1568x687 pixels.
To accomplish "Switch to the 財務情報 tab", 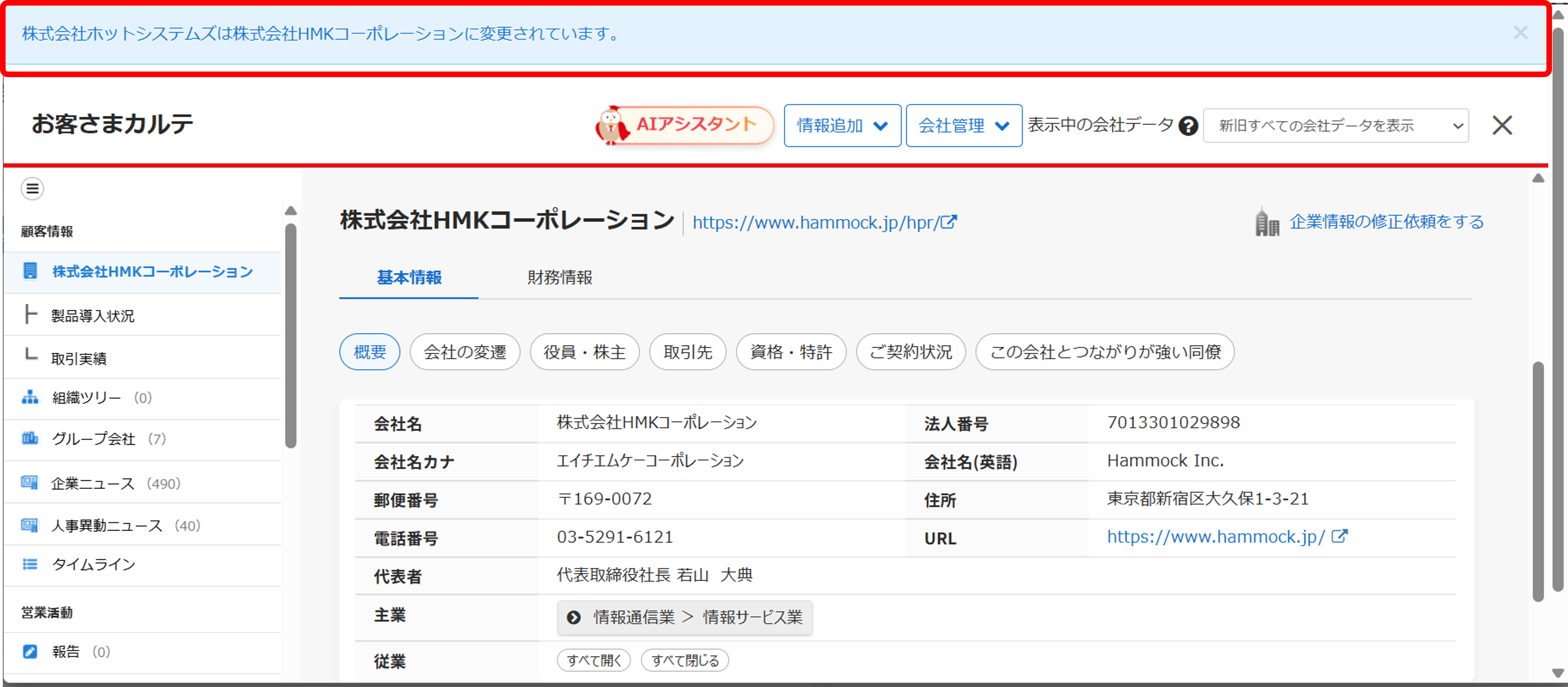I will pos(560,277).
